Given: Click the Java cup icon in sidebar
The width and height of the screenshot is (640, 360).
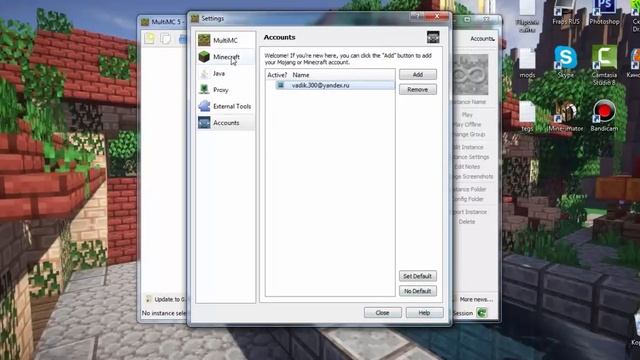Looking at the screenshot, I should tap(204, 73).
